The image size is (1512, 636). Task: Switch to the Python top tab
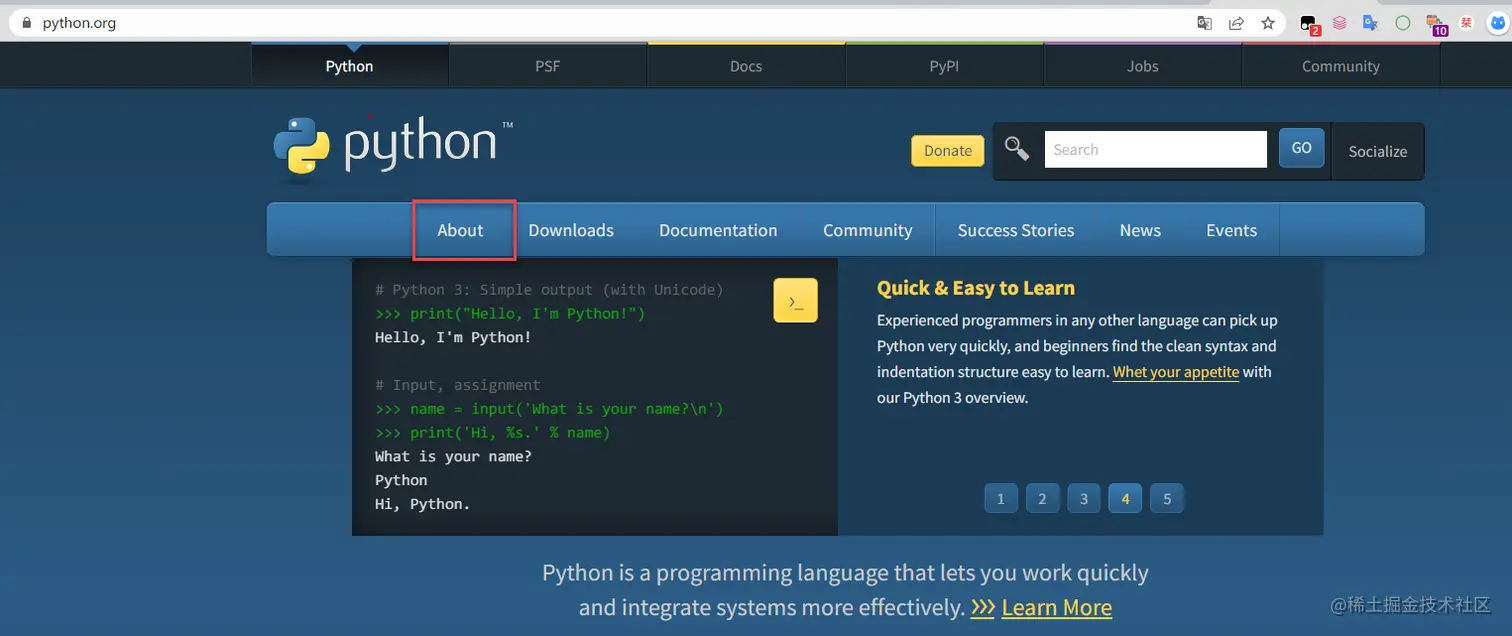coord(349,66)
